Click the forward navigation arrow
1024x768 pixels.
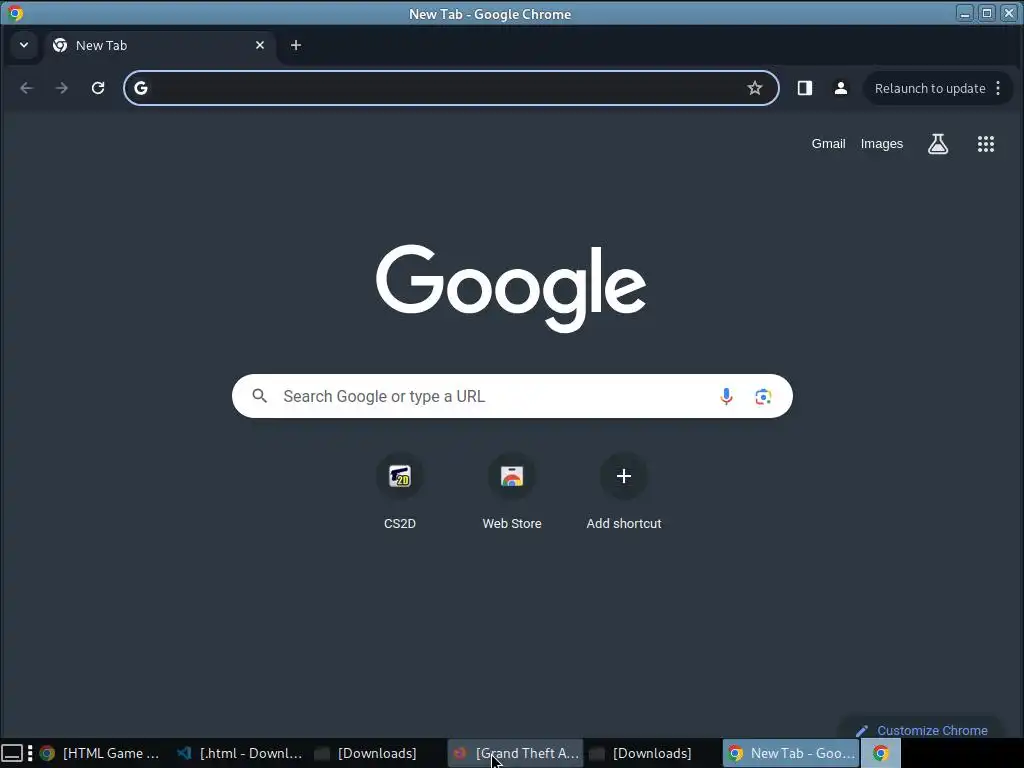click(x=62, y=88)
